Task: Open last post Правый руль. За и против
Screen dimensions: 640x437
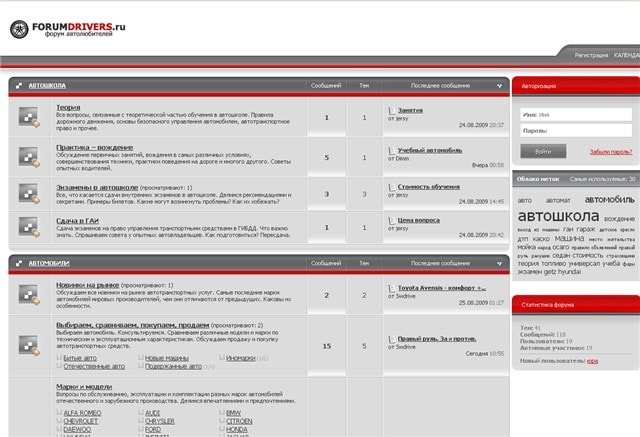Action: (x=437, y=339)
